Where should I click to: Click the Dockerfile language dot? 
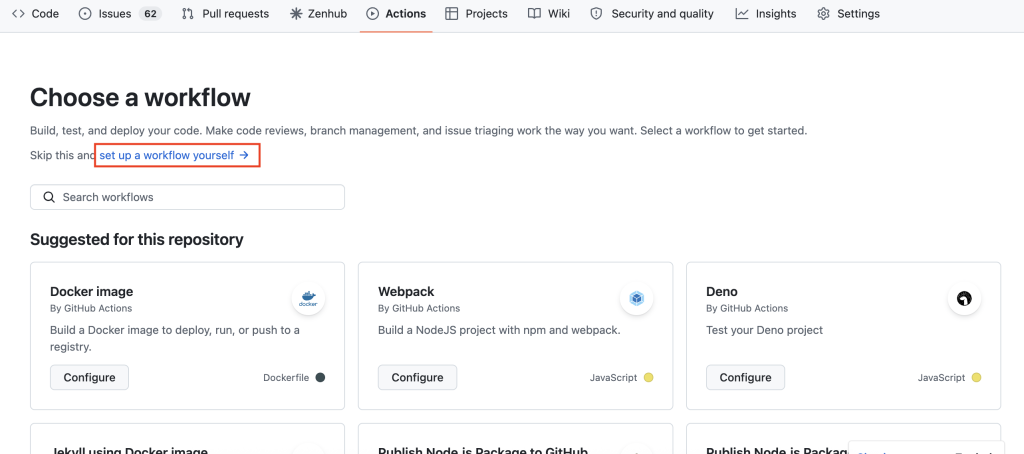(x=320, y=378)
